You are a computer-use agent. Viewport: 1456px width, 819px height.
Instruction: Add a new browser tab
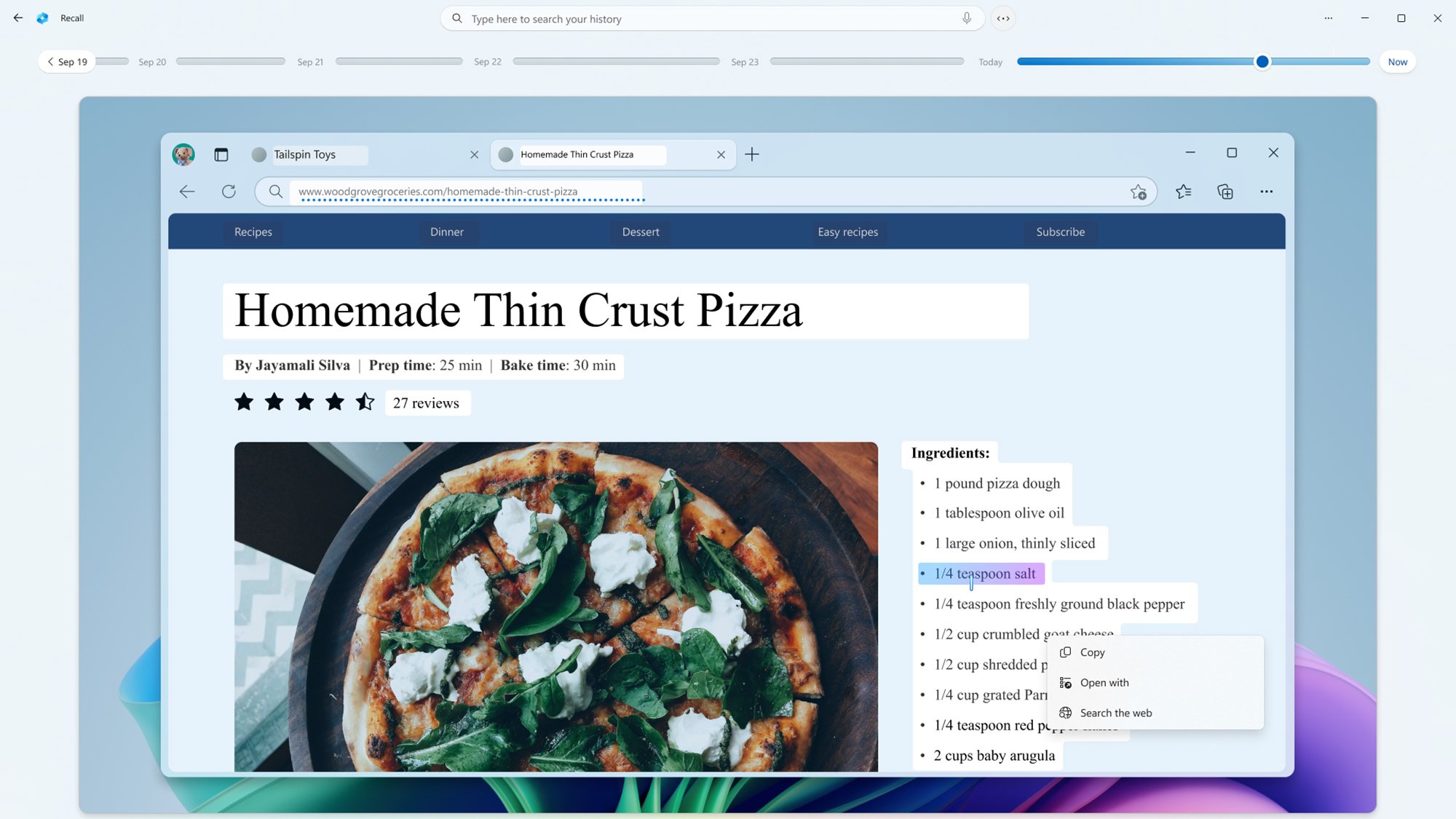(752, 154)
